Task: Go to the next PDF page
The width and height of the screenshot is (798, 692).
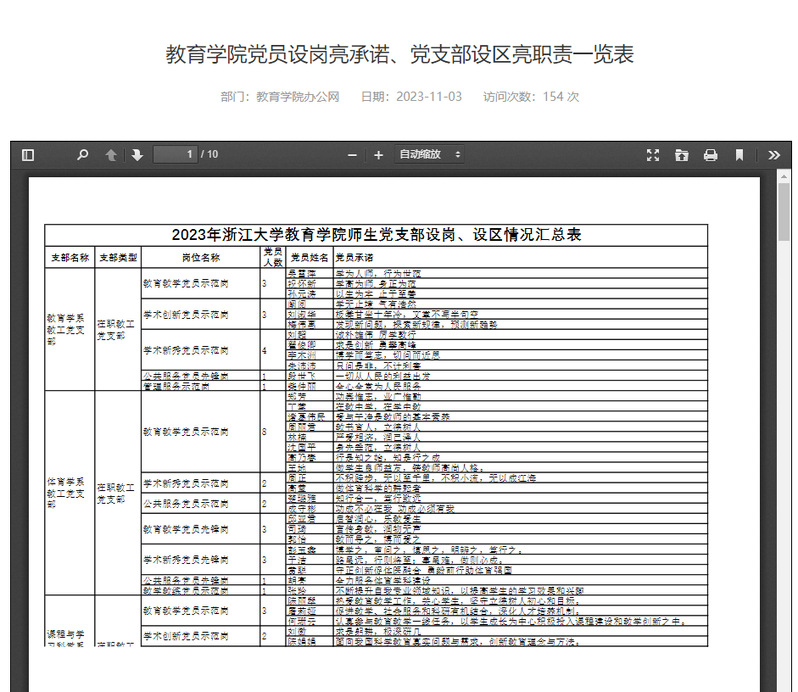Action: [137, 155]
